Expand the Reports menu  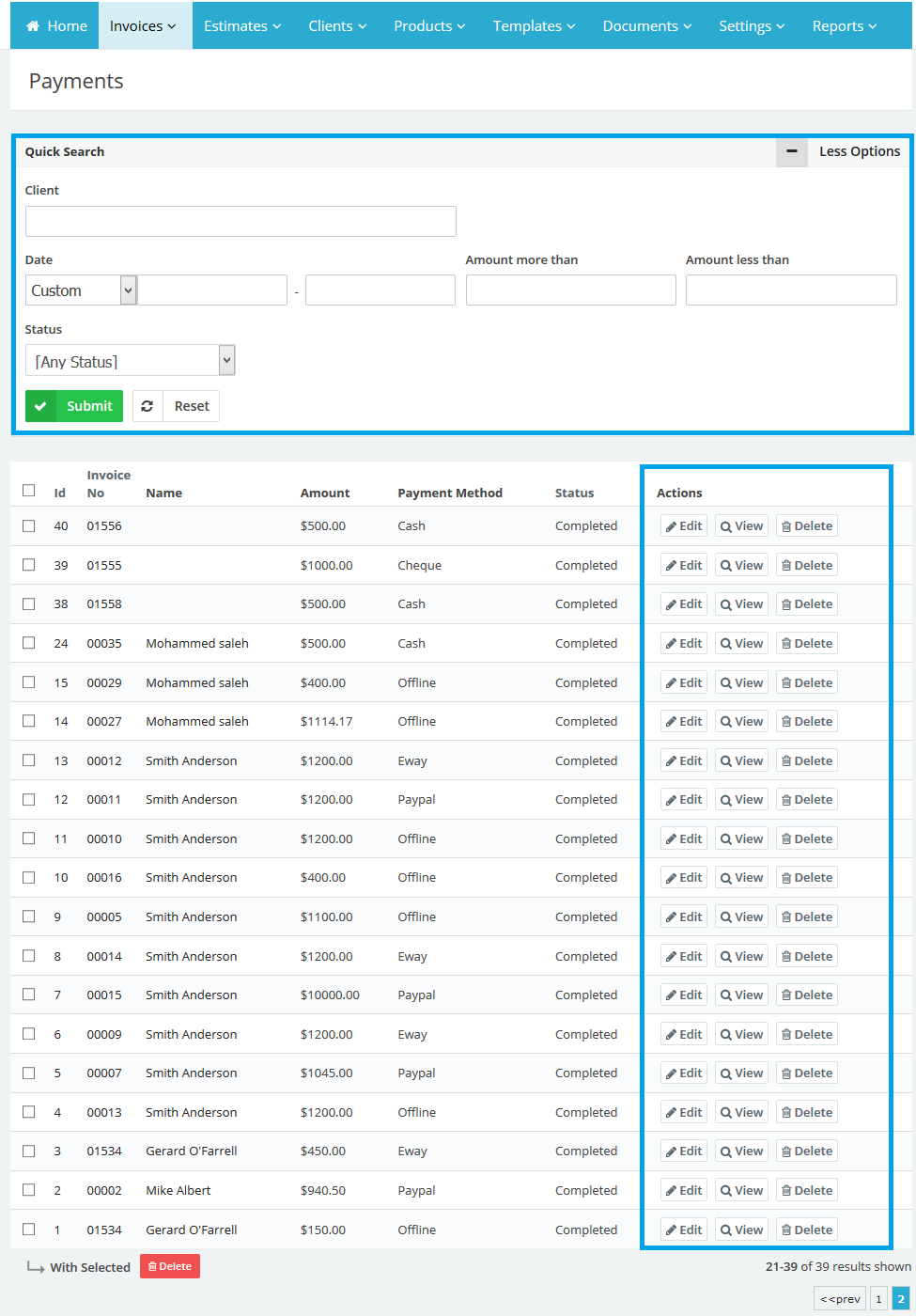click(844, 26)
